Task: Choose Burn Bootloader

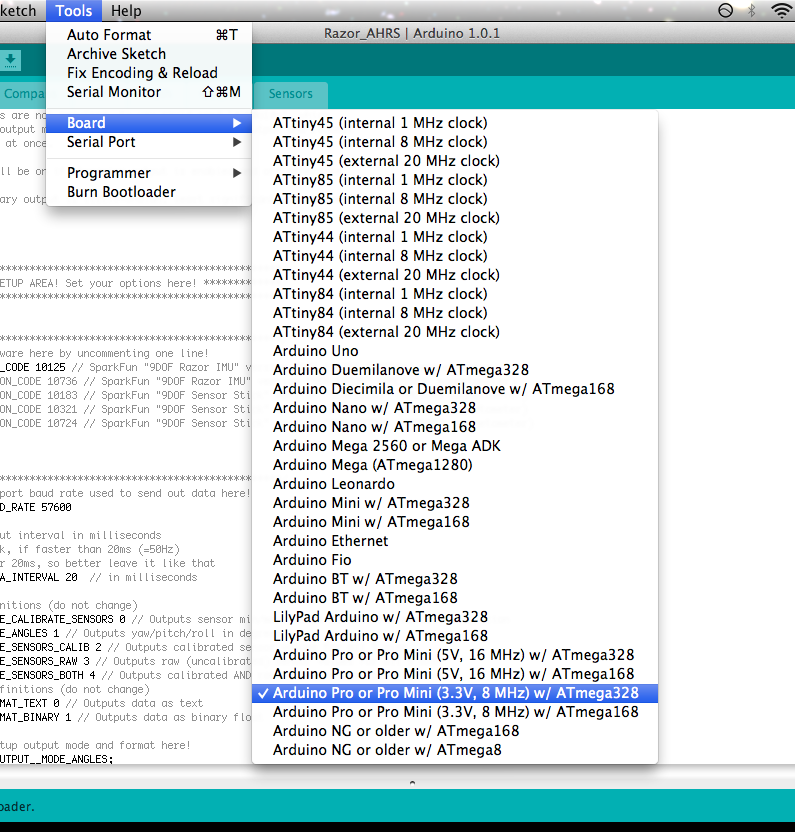Action: point(149,192)
